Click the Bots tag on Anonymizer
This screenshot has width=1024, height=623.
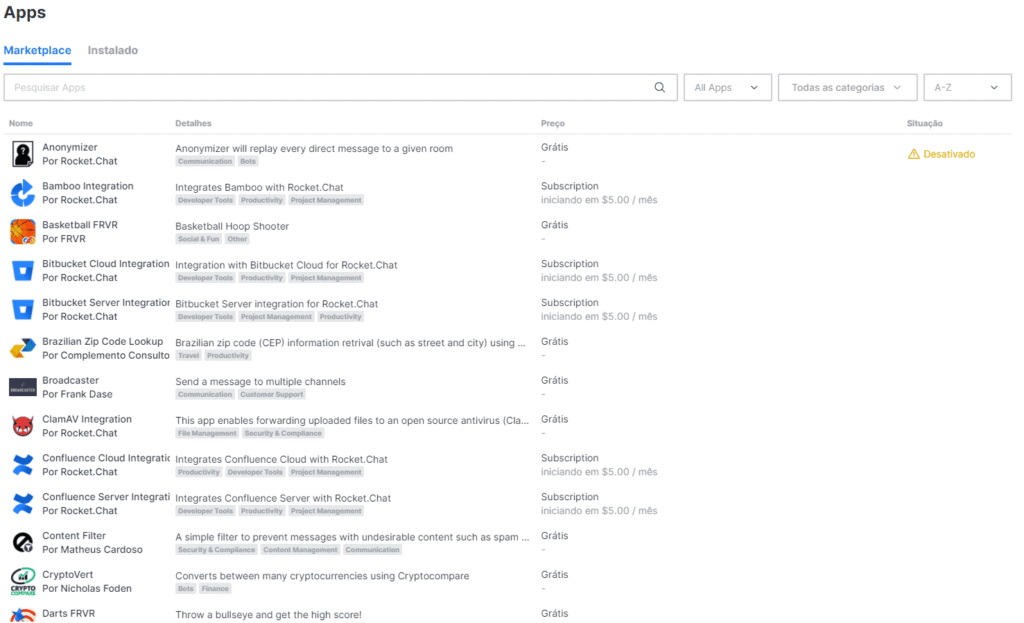248,161
